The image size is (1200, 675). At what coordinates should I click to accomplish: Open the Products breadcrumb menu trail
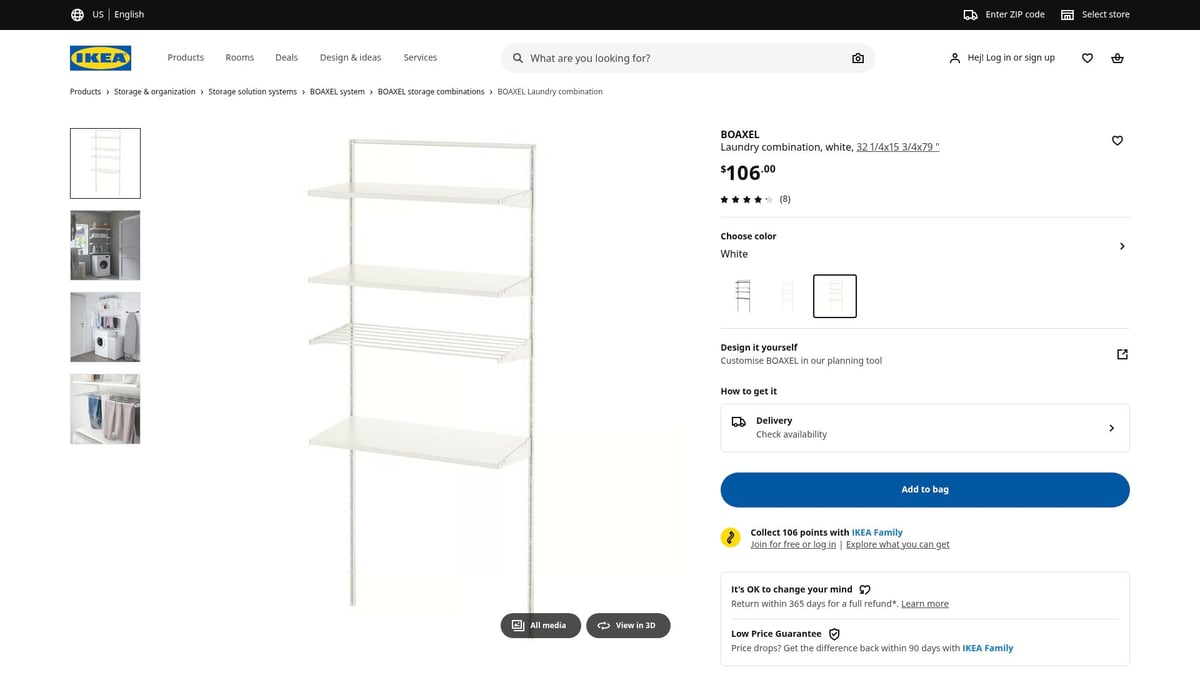84,91
